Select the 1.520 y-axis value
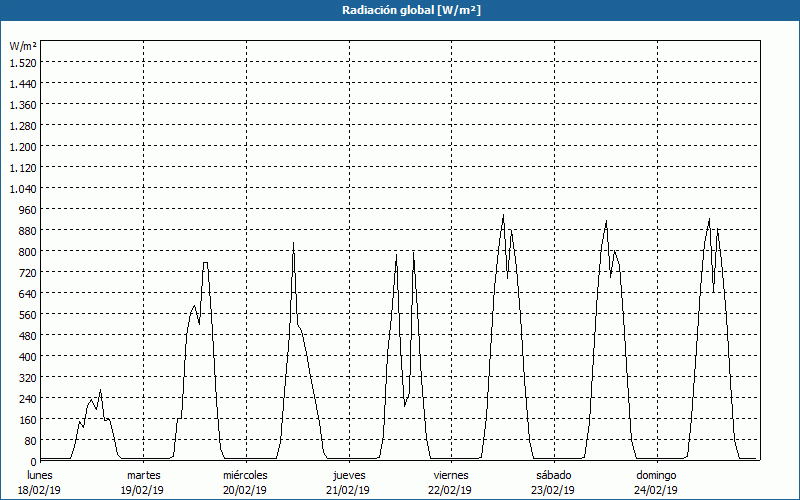Screen dimensions: 800x500 [23, 62]
